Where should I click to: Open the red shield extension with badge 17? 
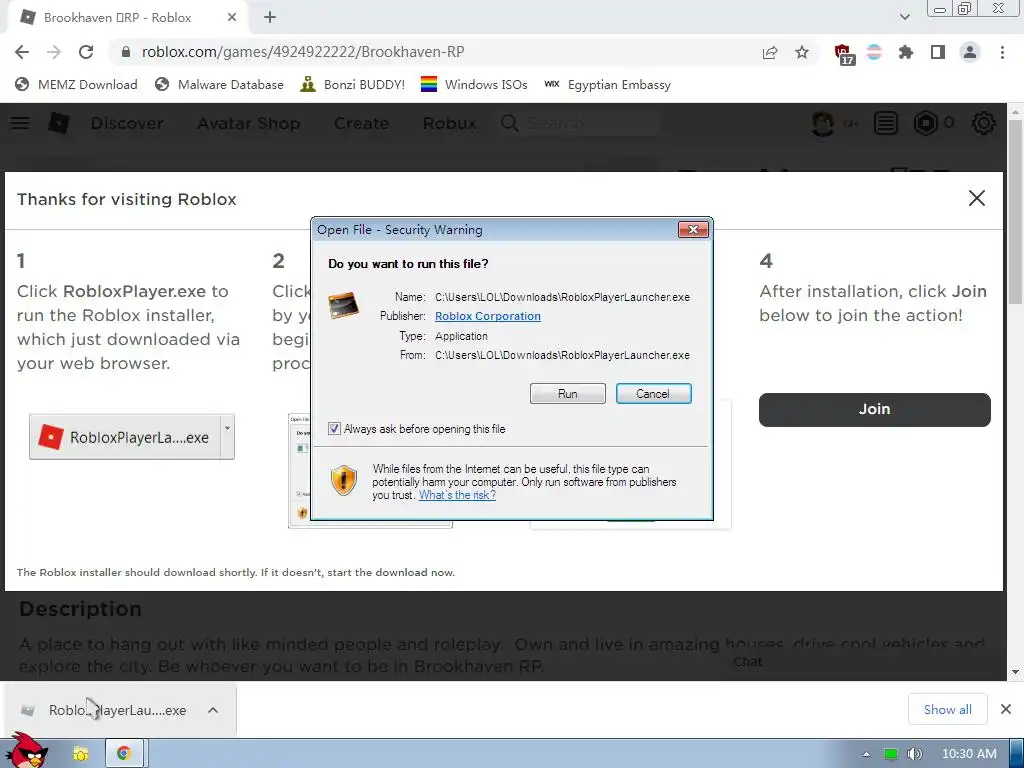844,54
